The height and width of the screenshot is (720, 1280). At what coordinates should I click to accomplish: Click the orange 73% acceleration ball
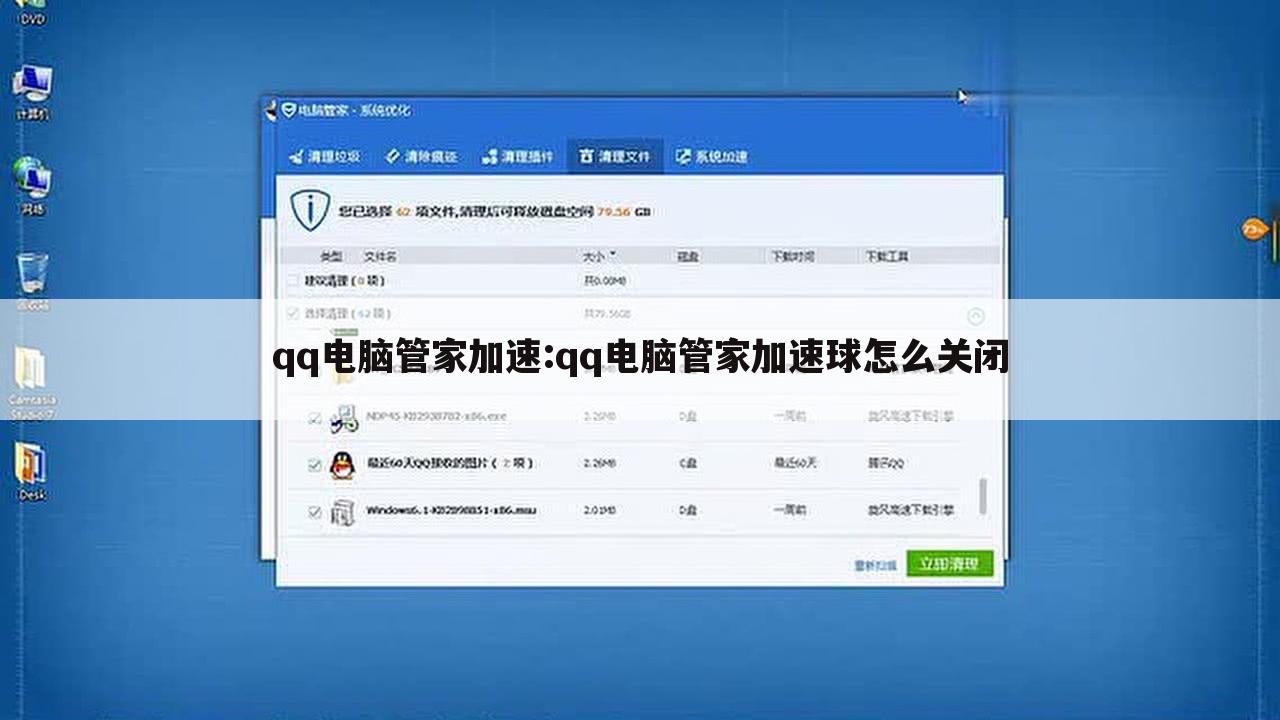point(1253,230)
